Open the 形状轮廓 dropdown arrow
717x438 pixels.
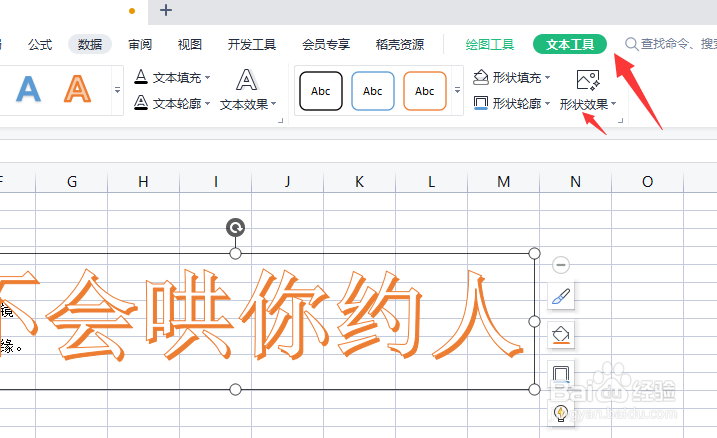pyautogui.click(x=547, y=104)
